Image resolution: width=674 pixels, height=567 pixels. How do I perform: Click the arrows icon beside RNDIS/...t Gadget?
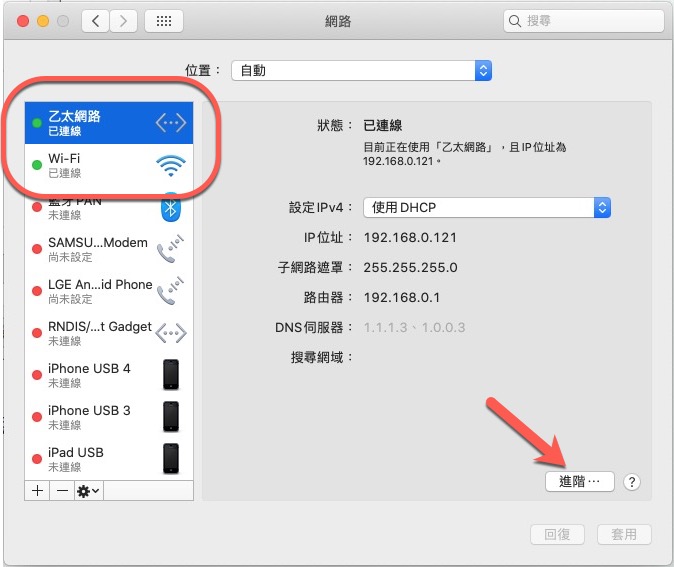[171, 333]
